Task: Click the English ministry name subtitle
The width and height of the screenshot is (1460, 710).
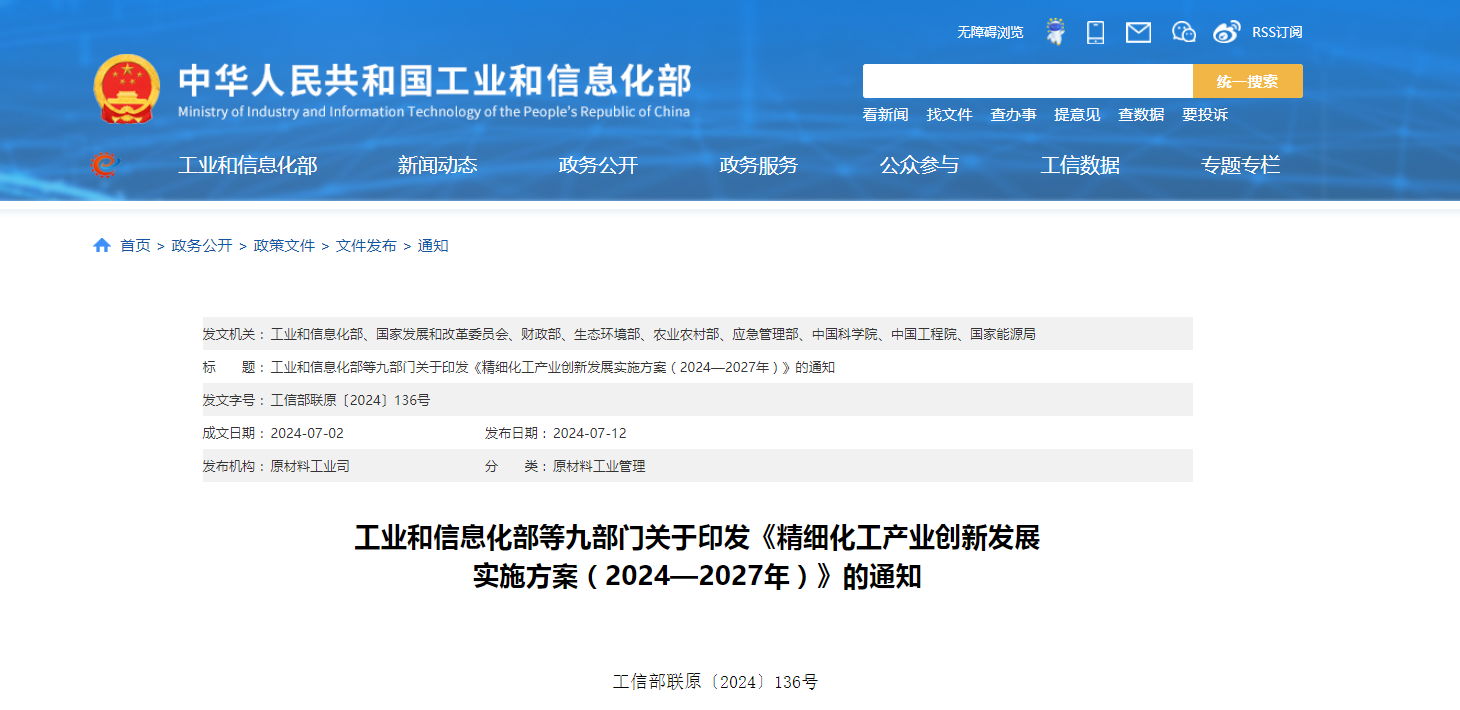Action: 434,112
